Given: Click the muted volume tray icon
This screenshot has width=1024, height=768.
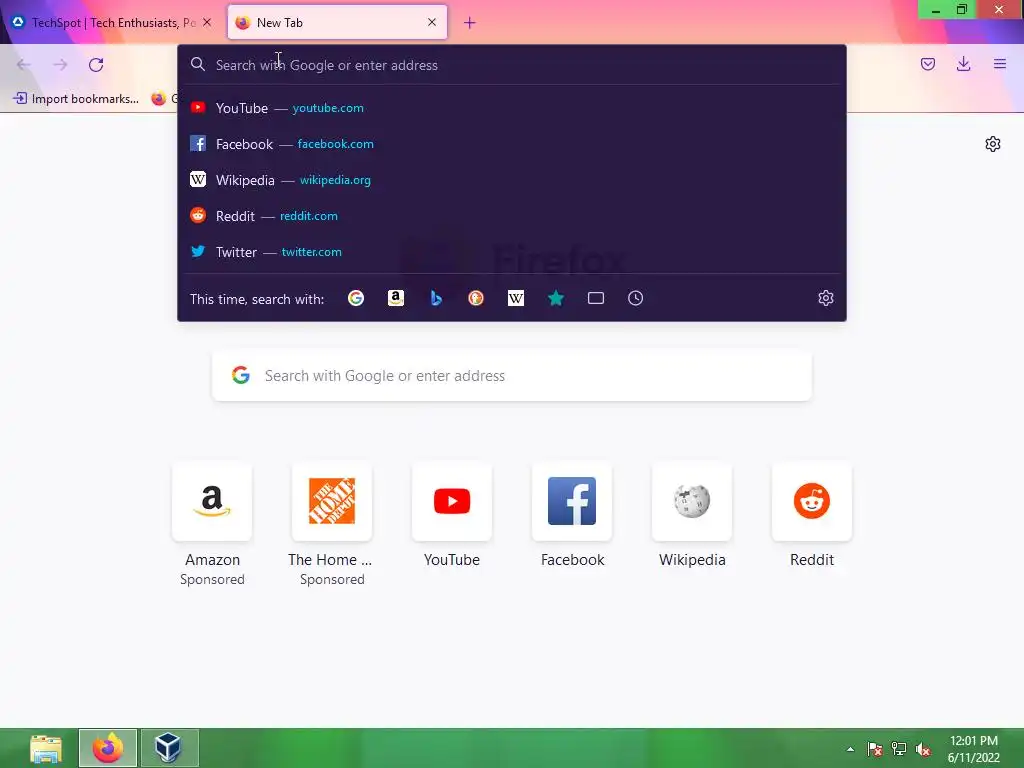Looking at the screenshot, I should click(x=923, y=749).
